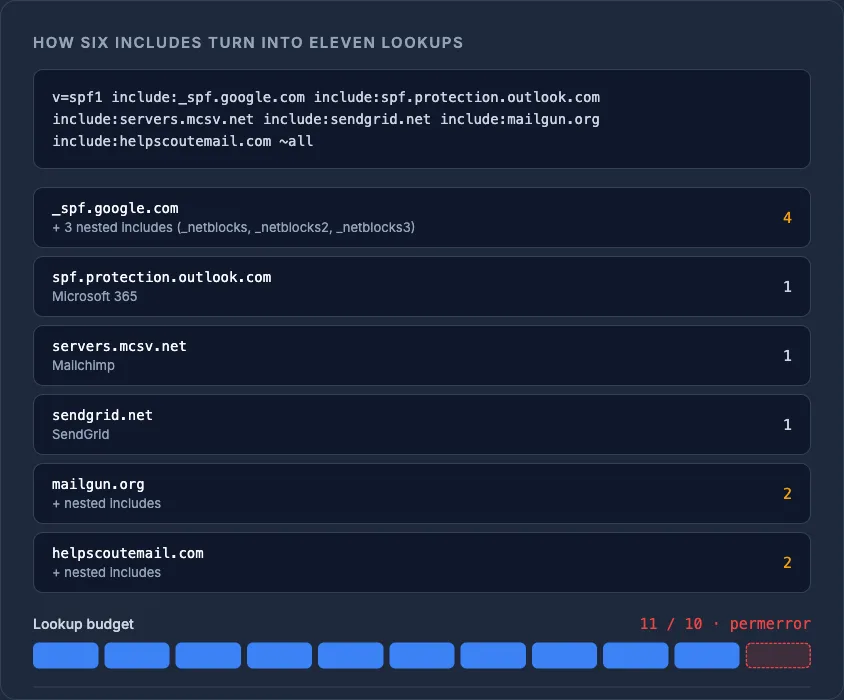This screenshot has height=700, width=844.
Task: Select the servers.mcsv.net row title
Action: tap(119, 346)
